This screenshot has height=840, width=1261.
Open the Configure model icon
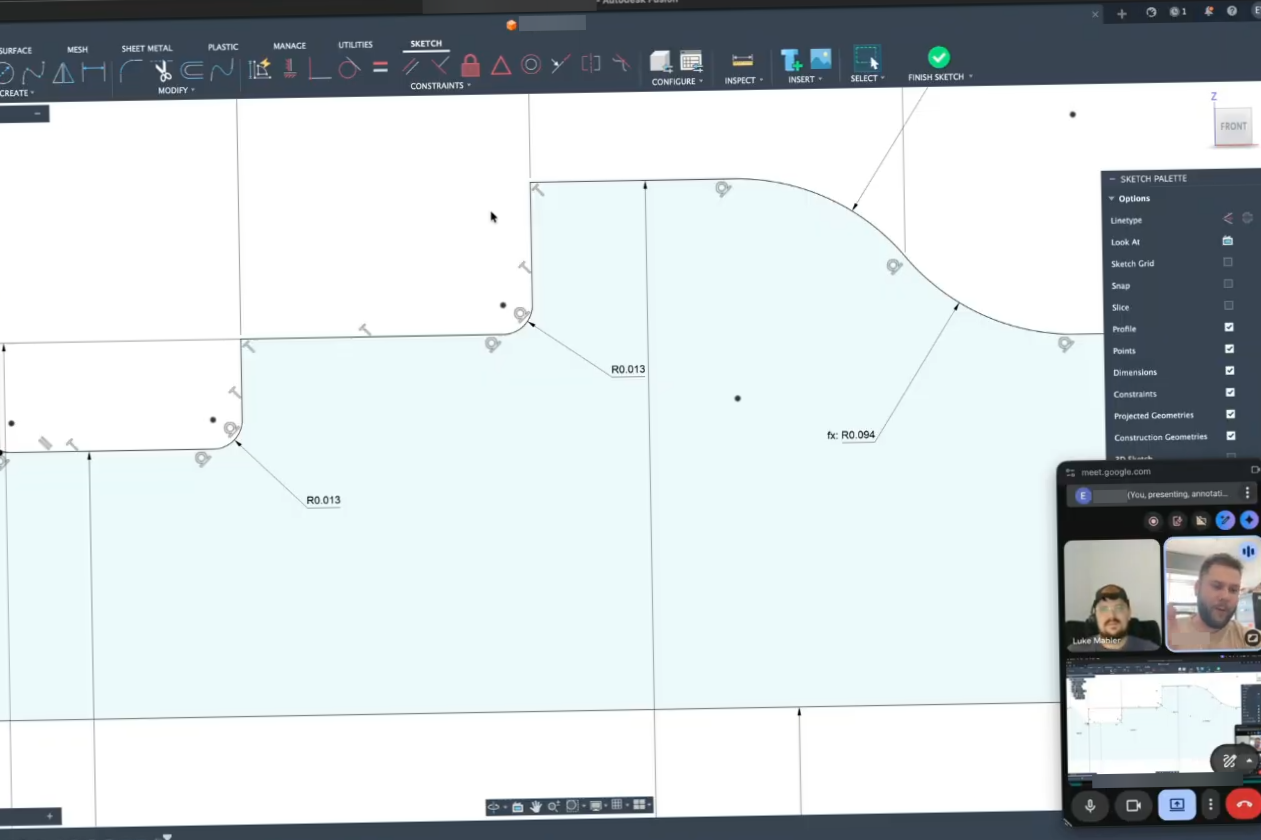click(660, 62)
